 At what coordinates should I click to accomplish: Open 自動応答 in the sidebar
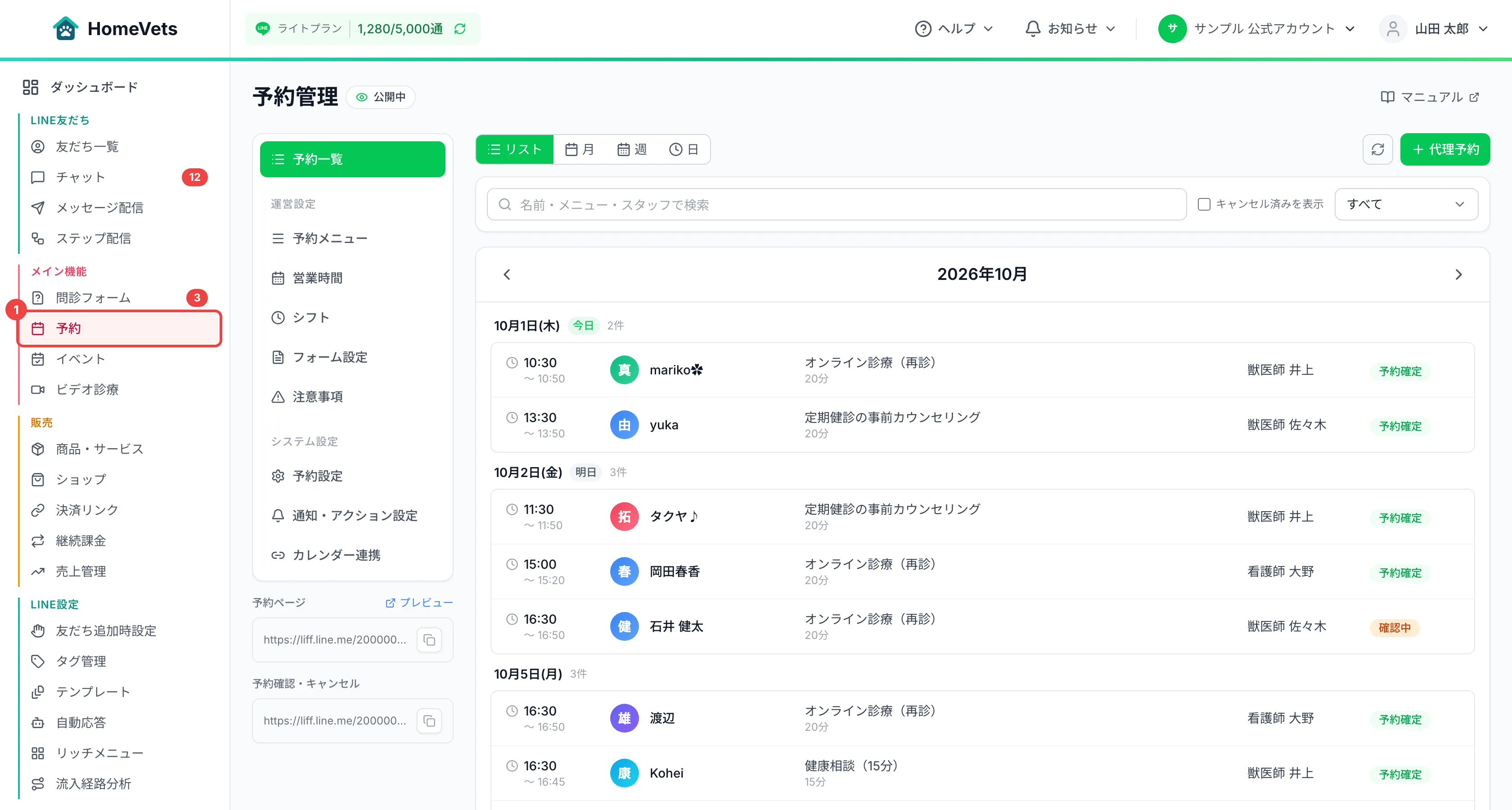click(x=119, y=723)
